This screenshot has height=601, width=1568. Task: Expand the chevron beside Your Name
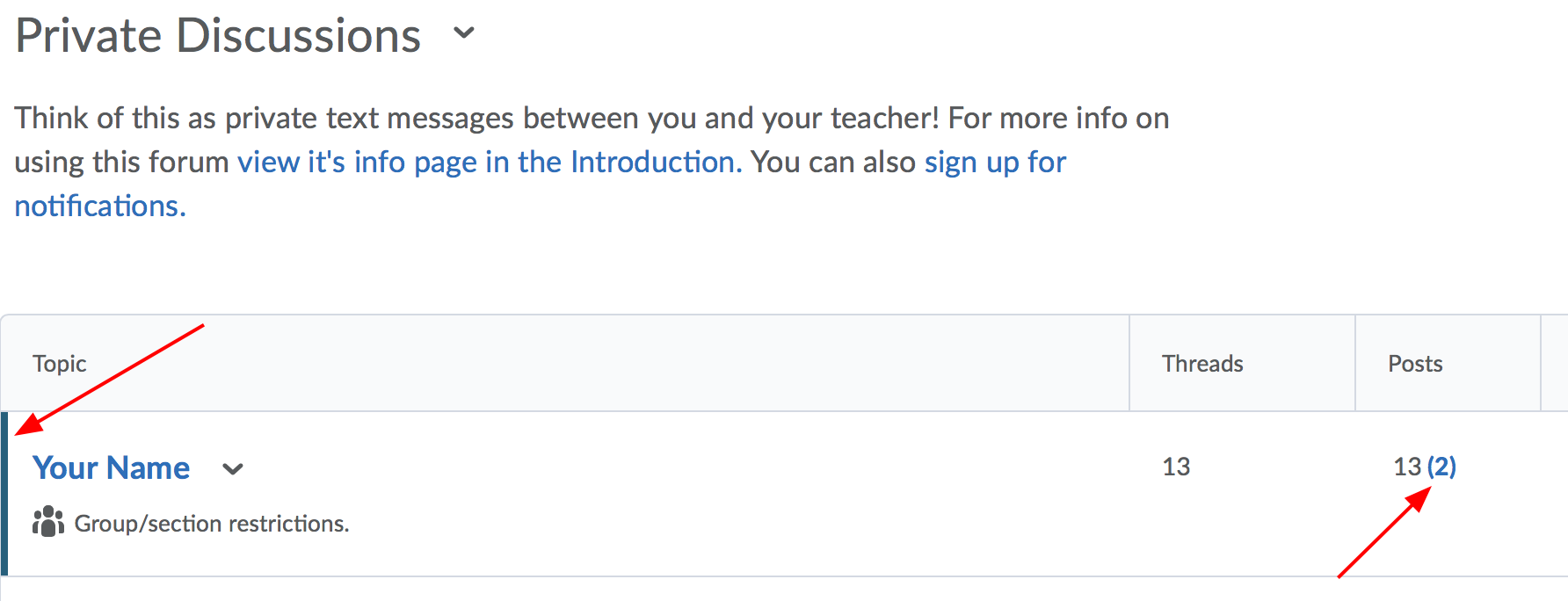pyautogui.click(x=233, y=469)
